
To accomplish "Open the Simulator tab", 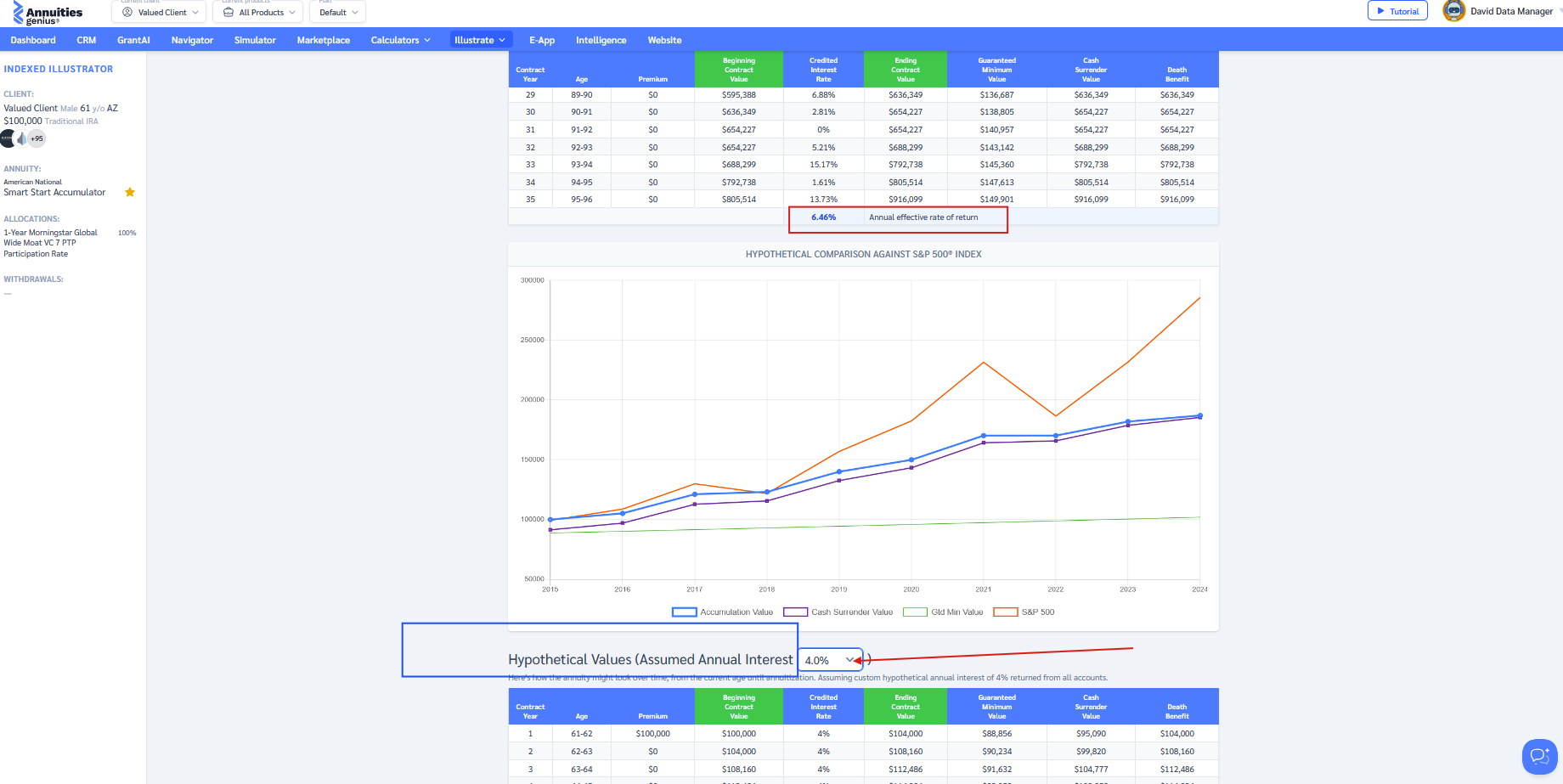I will tap(255, 40).
